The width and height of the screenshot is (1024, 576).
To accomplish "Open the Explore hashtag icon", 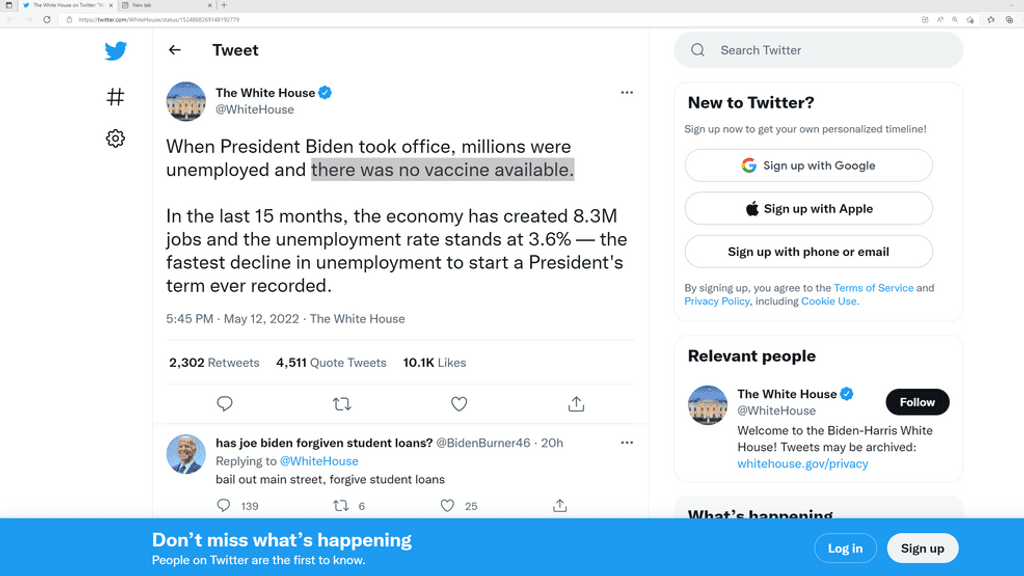I will click(116, 97).
